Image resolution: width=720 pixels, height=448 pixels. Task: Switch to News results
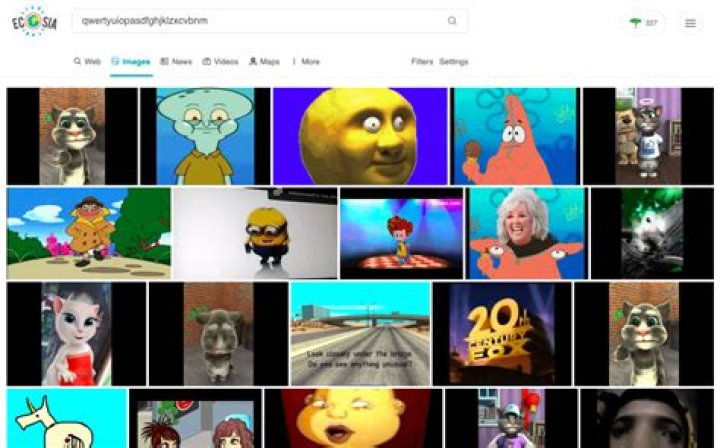tap(176, 62)
